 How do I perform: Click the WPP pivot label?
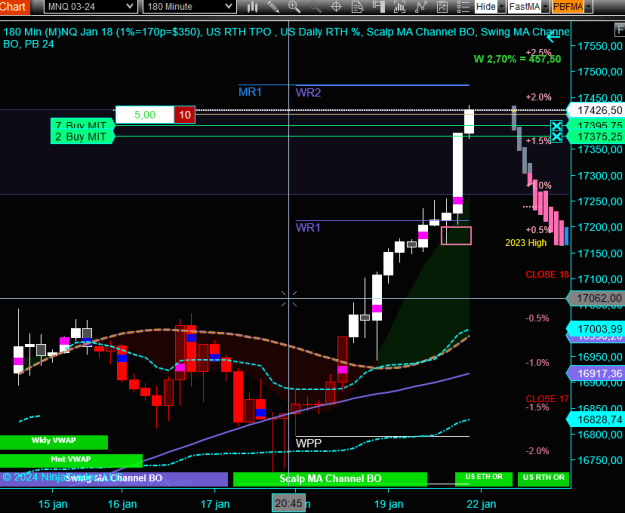pyautogui.click(x=309, y=443)
